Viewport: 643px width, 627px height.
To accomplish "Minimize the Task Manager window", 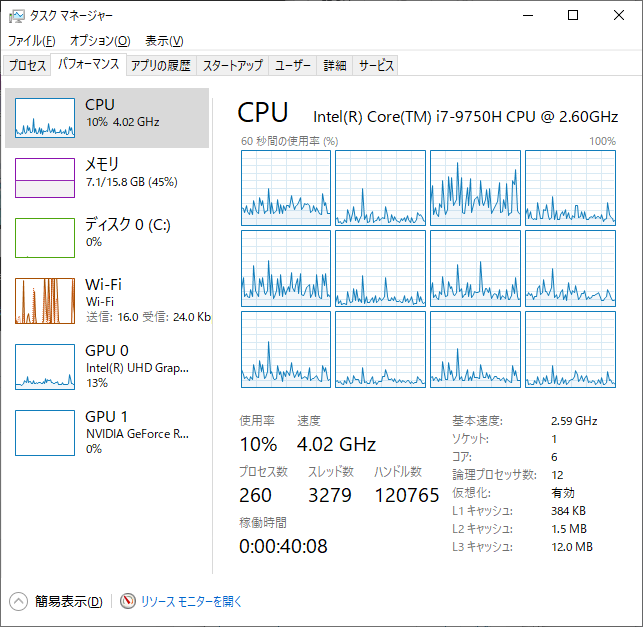I will pyautogui.click(x=528, y=16).
